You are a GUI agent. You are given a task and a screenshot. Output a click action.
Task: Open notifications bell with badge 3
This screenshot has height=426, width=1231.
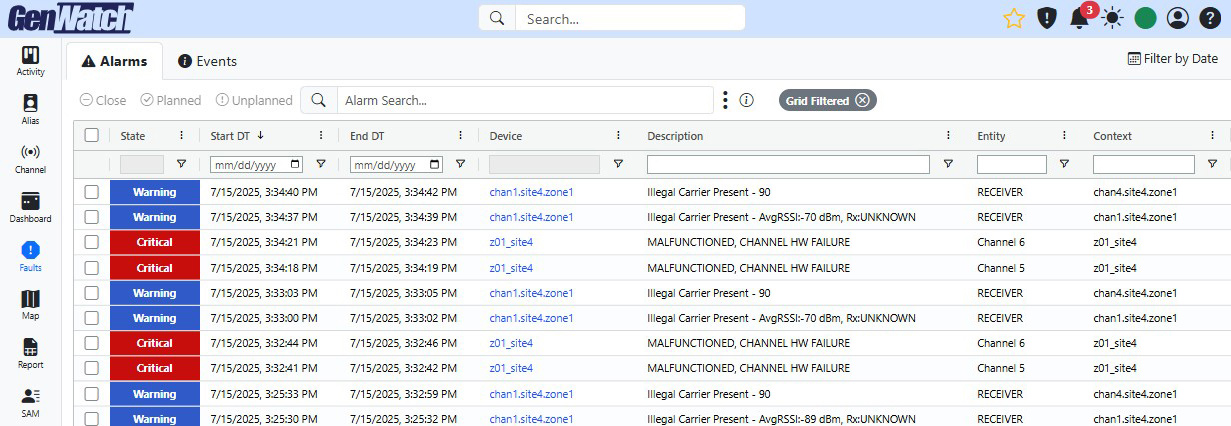point(1080,18)
